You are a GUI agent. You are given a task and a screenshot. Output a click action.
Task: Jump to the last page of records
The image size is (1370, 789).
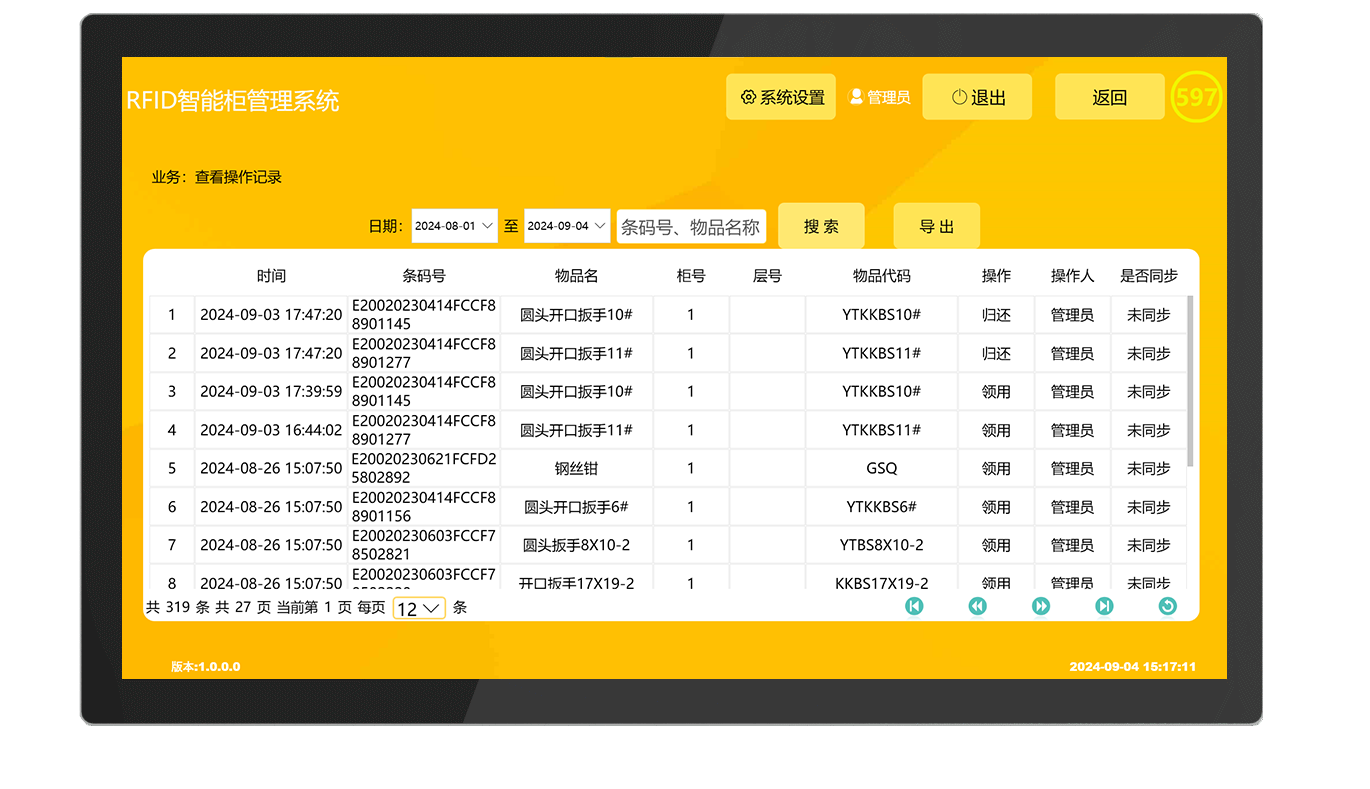(x=1104, y=606)
